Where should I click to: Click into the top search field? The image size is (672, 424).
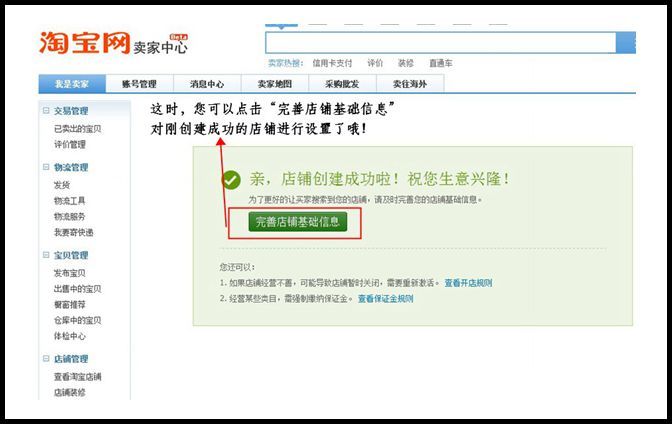(440, 43)
